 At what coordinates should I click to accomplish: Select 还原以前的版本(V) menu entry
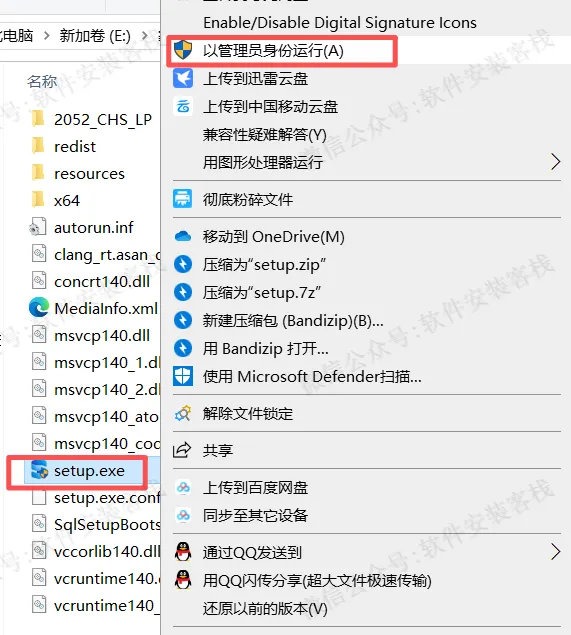click(x=265, y=608)
